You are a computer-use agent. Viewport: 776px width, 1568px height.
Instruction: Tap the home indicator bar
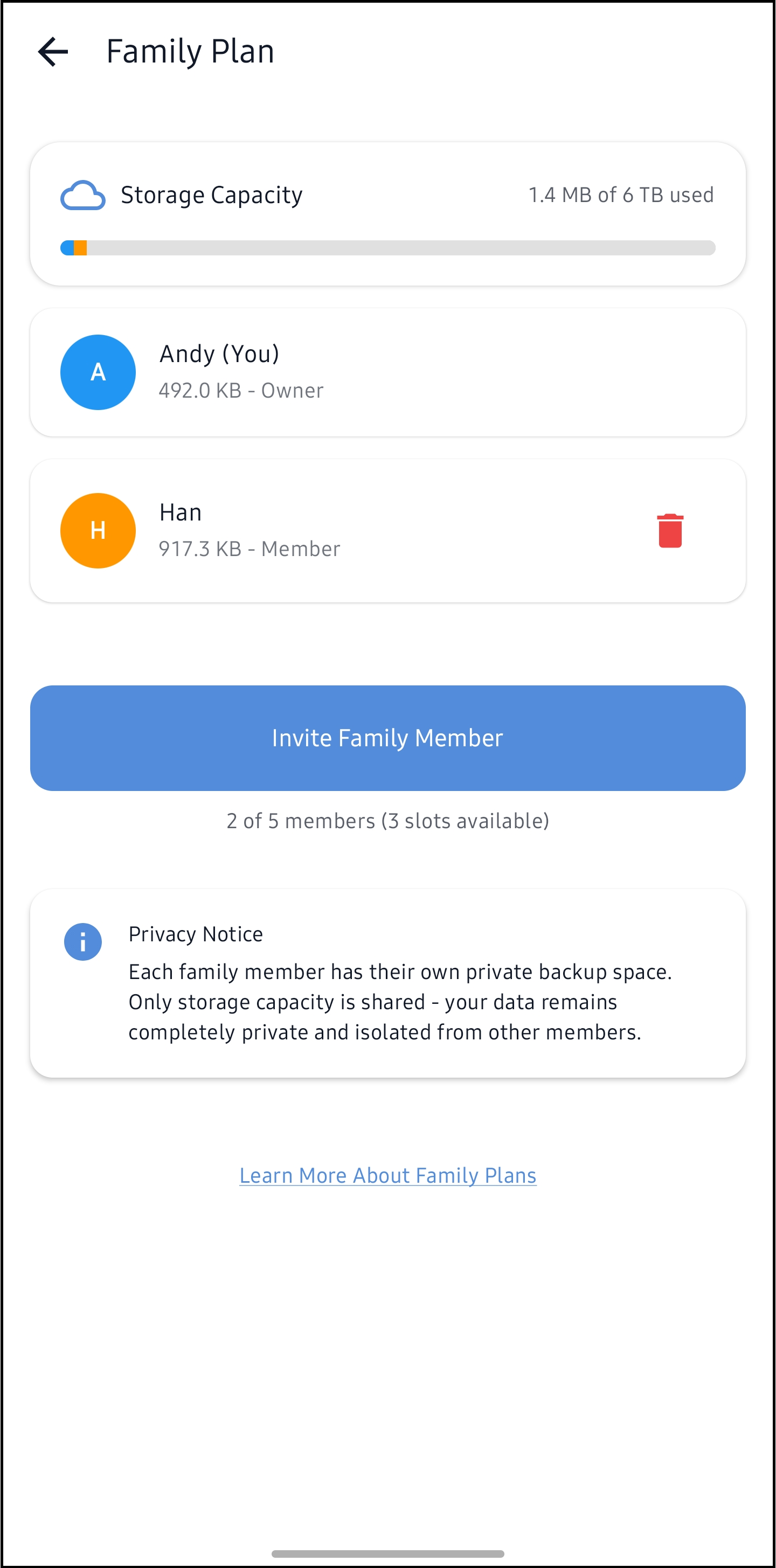pyautogui.click(x=387, y=1553)
